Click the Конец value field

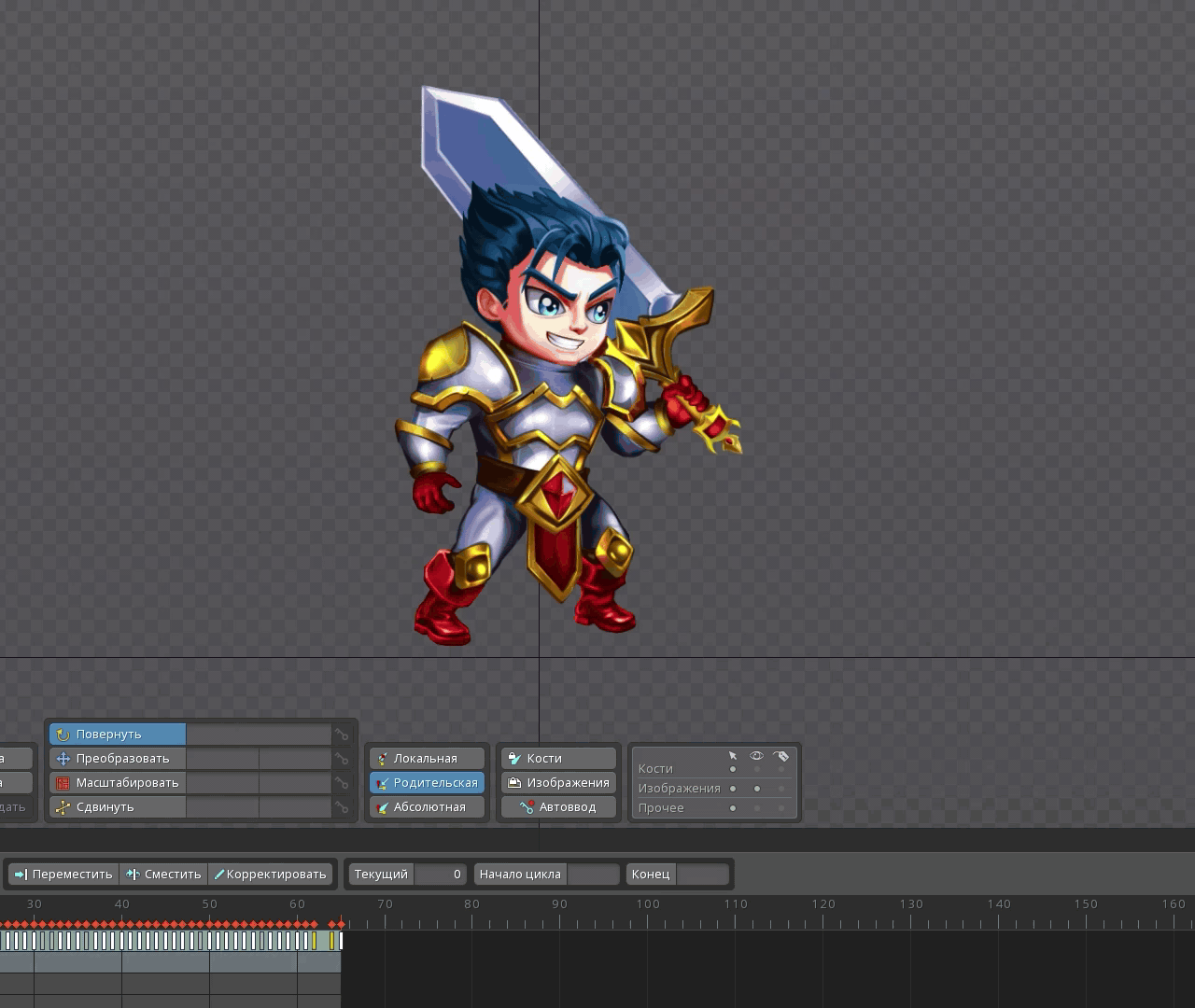coord(702,875)
